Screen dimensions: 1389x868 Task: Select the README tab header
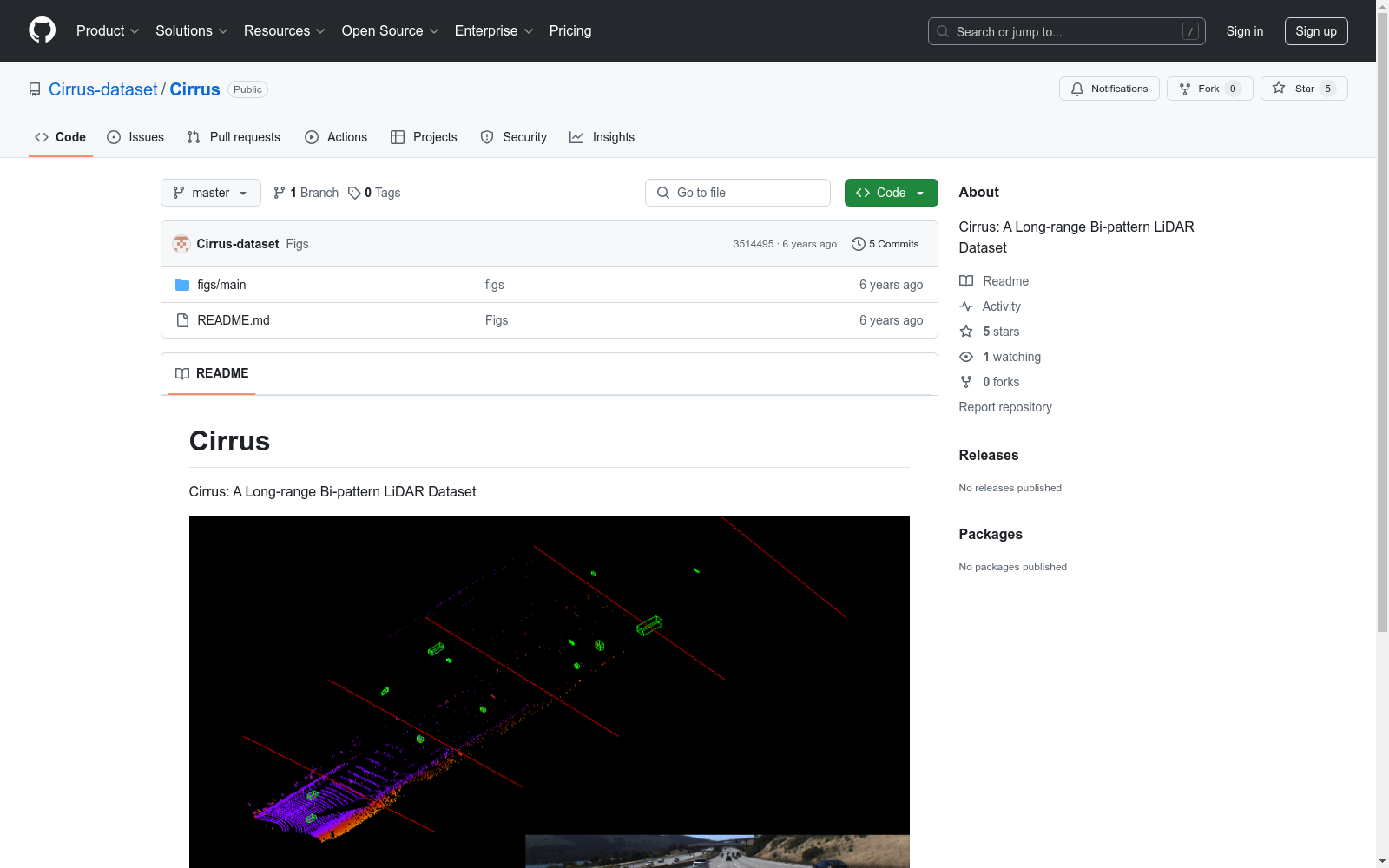click(212, 373)
